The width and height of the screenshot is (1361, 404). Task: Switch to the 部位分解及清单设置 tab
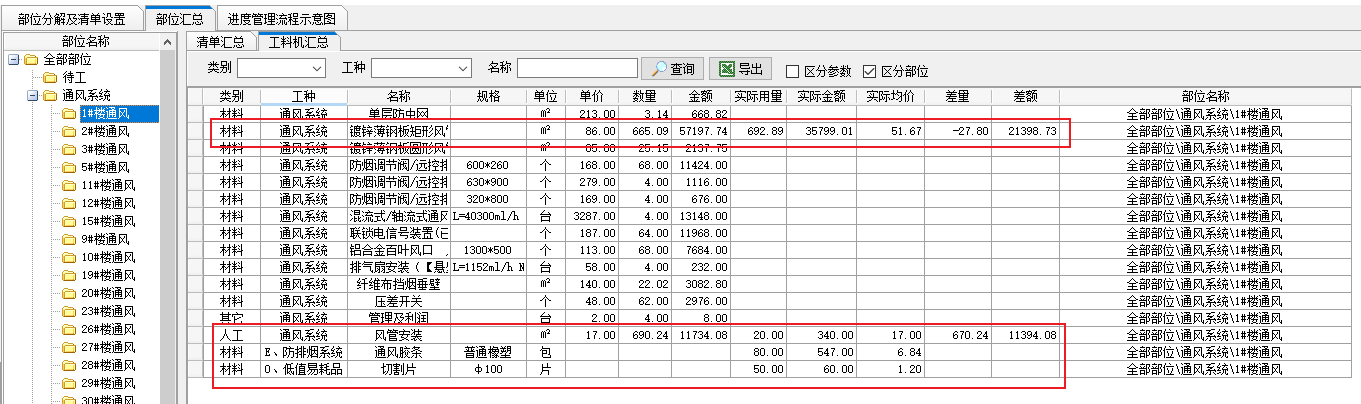pyautogui.click(x=71, y=19)
